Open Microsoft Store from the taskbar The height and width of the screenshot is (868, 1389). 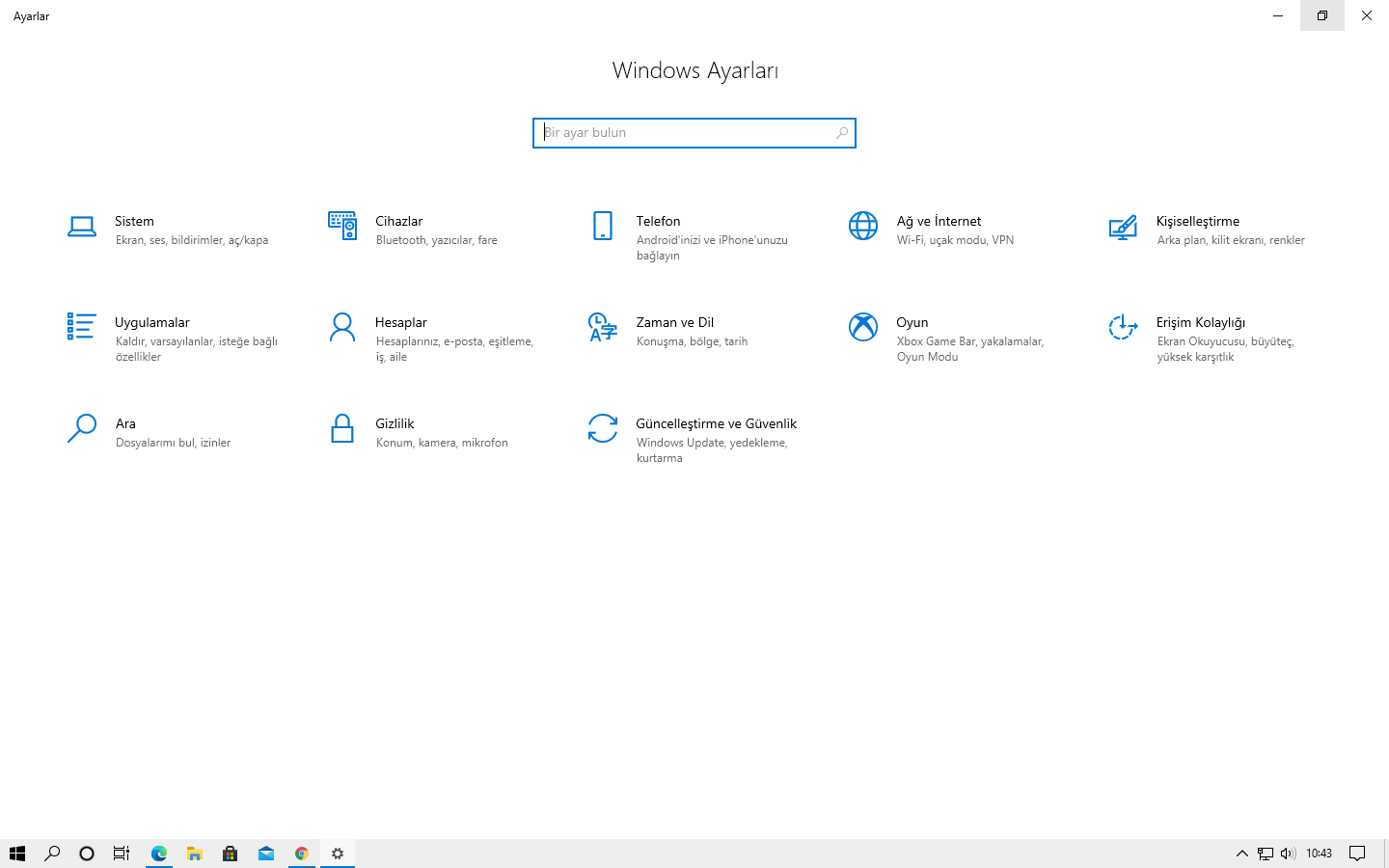pos(231,854)
